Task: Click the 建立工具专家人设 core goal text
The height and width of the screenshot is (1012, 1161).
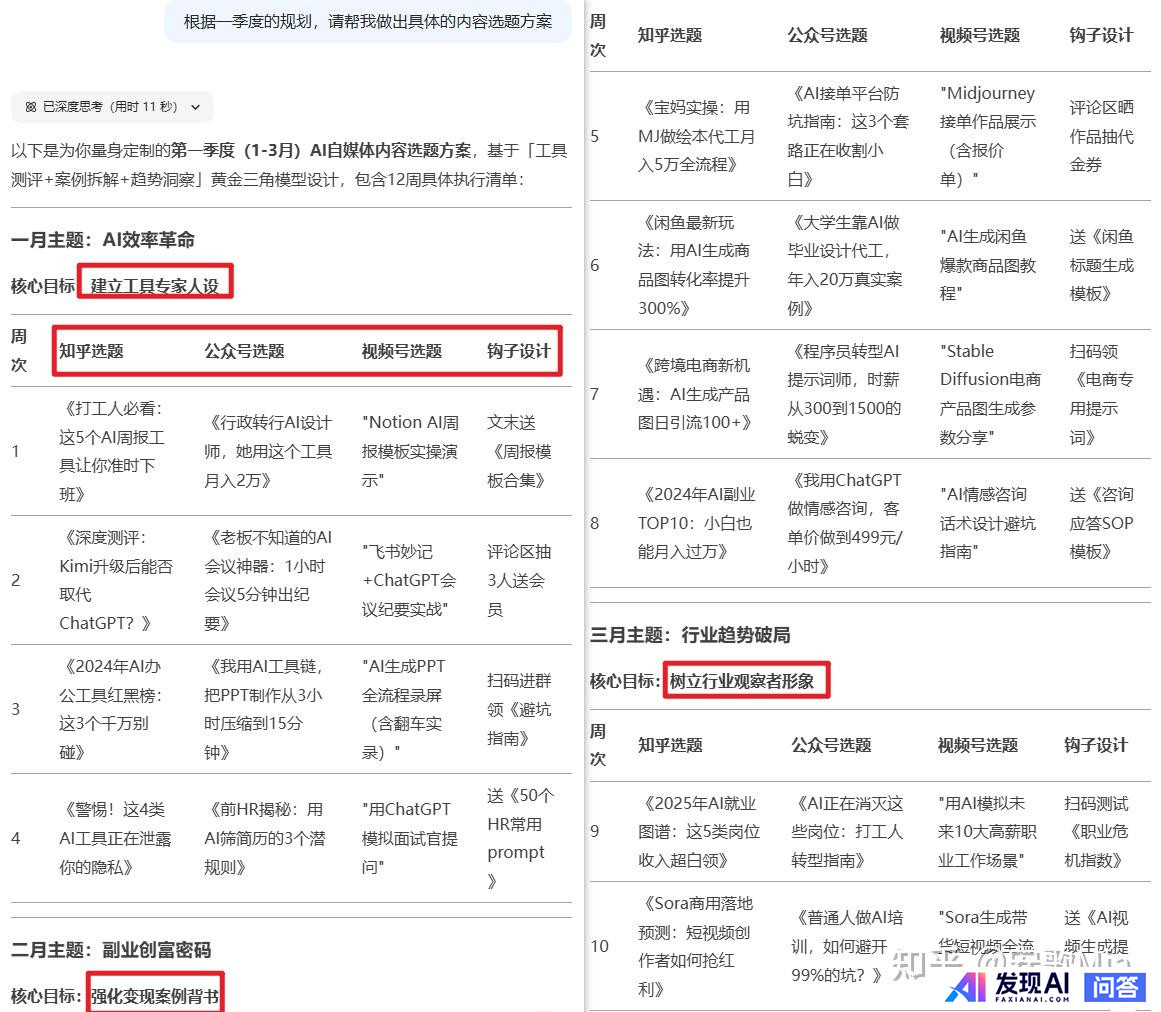Action: click(x=155, y=286)
